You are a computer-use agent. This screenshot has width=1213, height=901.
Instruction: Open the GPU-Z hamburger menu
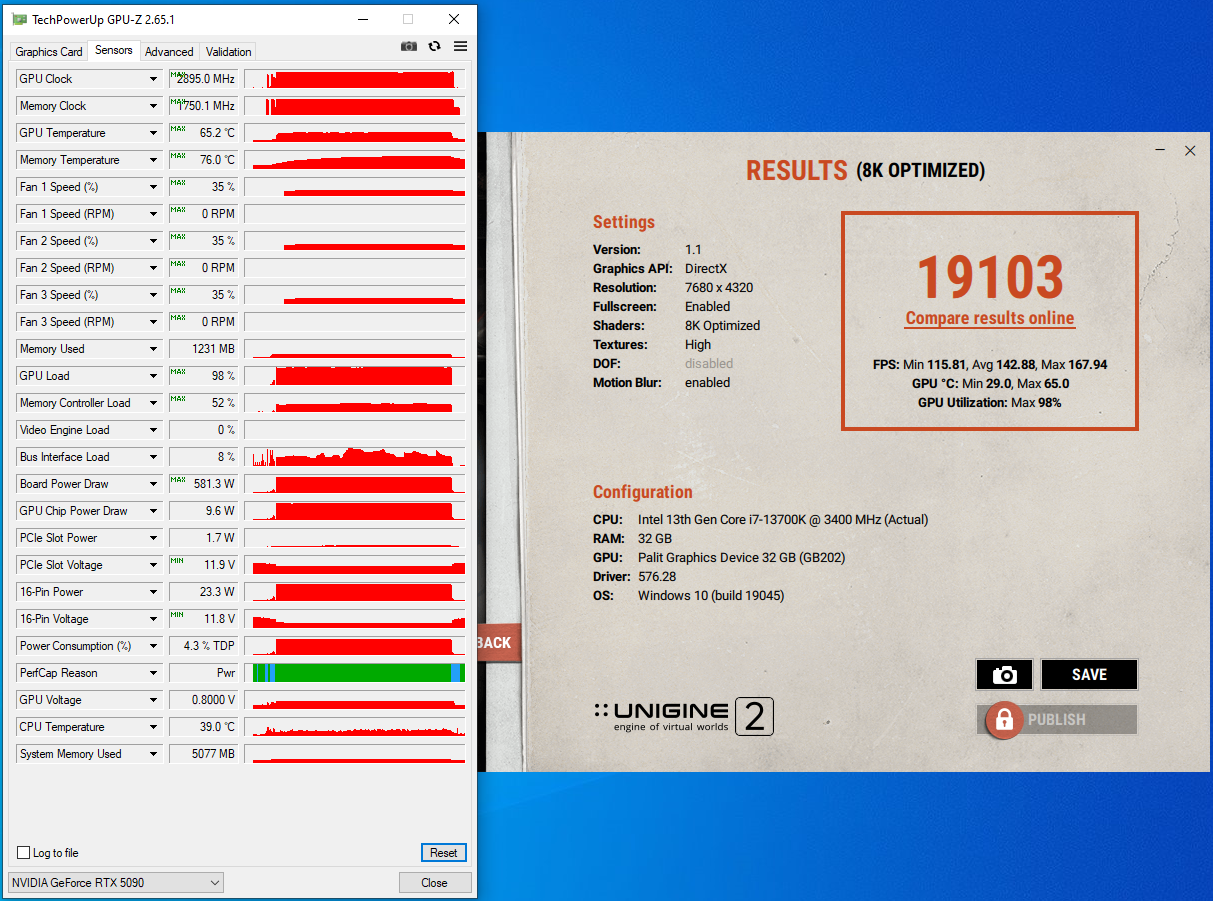(460, 46)
